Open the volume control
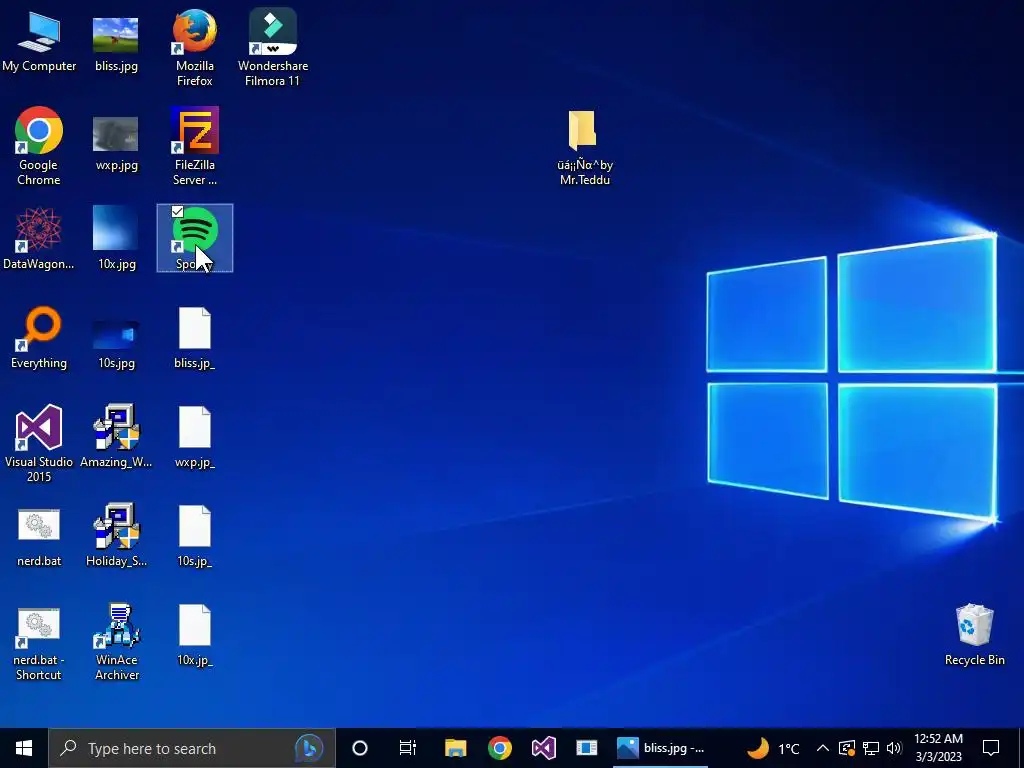The width and height of the screenshot is (1024, 768). click(894, 748)
